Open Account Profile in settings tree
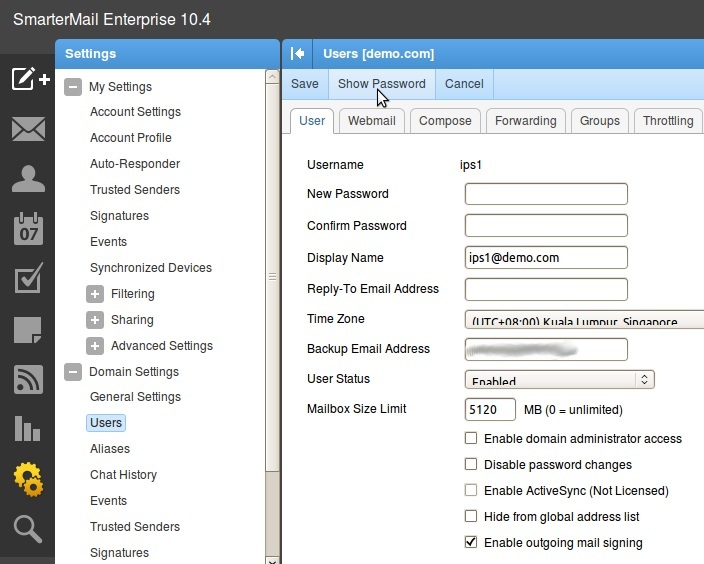The height and width of the screenshot is (564, 704). [x=131, y=138]
